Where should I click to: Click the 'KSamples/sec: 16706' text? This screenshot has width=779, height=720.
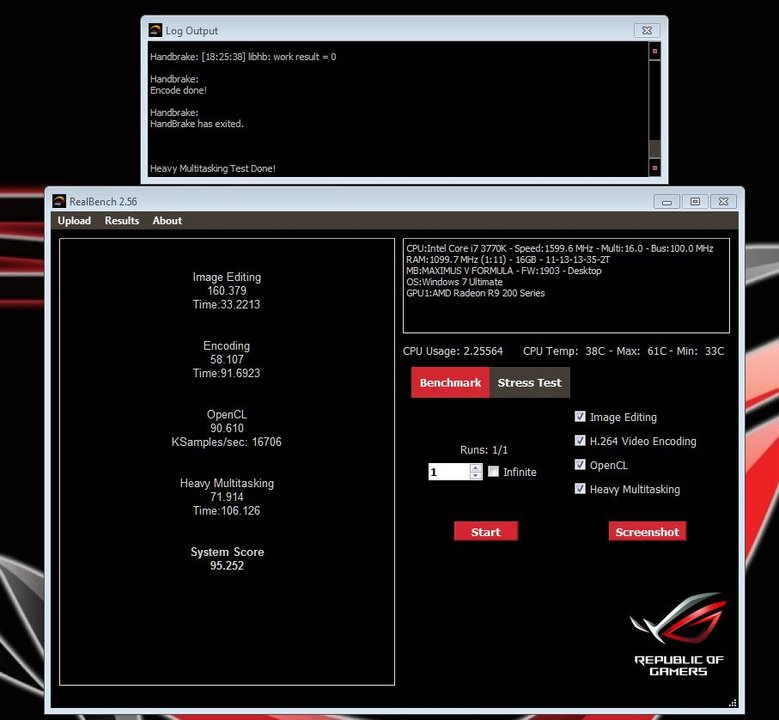(x=227, y=442)
